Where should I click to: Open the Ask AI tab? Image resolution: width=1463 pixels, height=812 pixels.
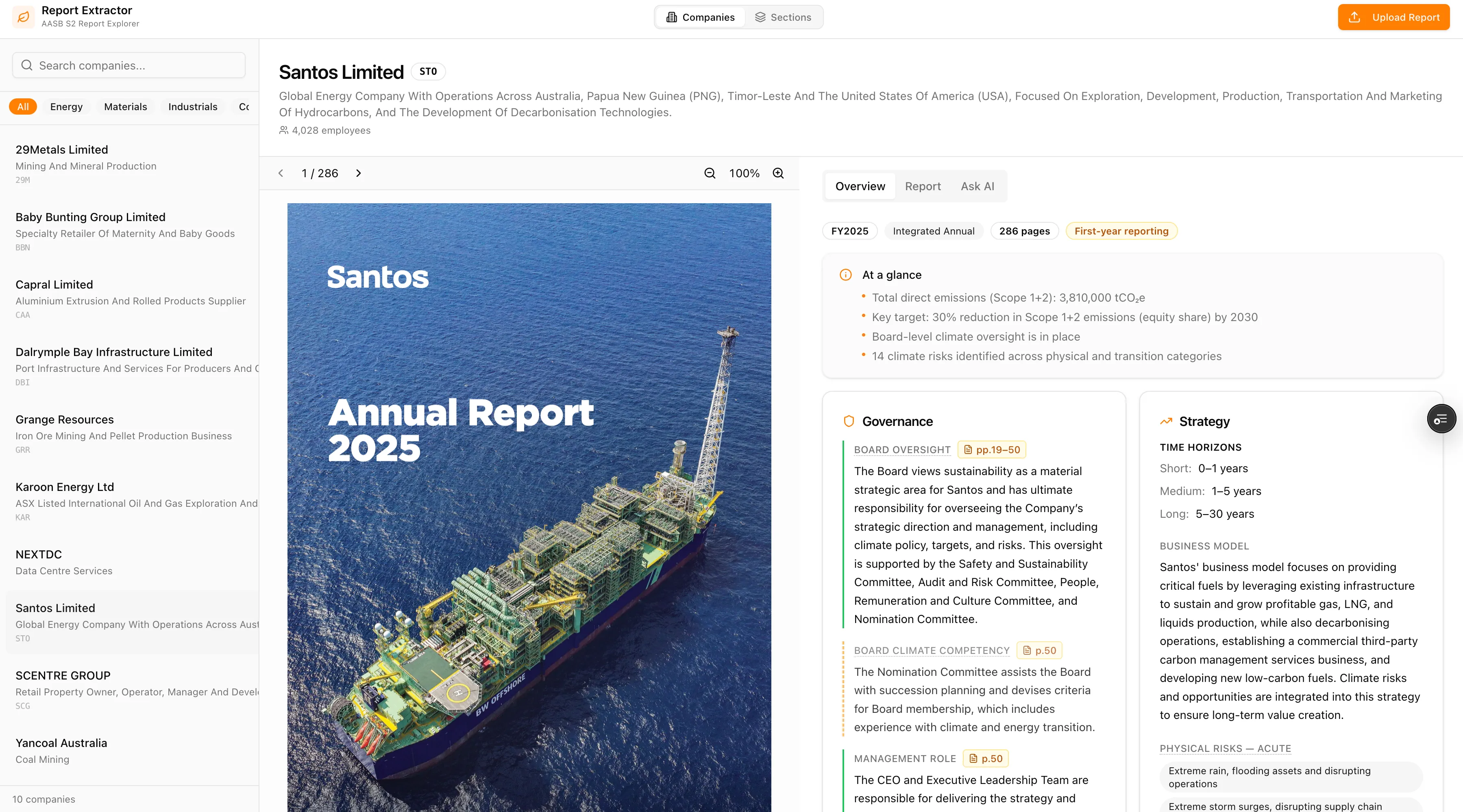(978, 186)
